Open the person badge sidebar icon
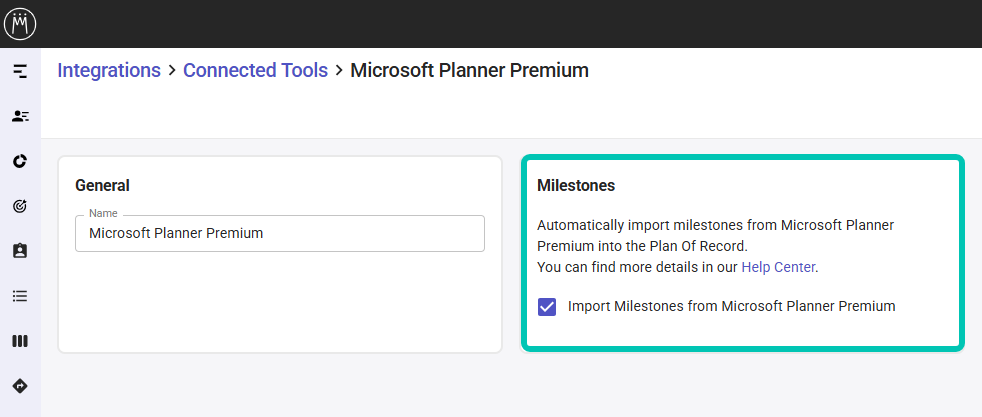The height and width of the screenshot is (417, 982). 20,251
